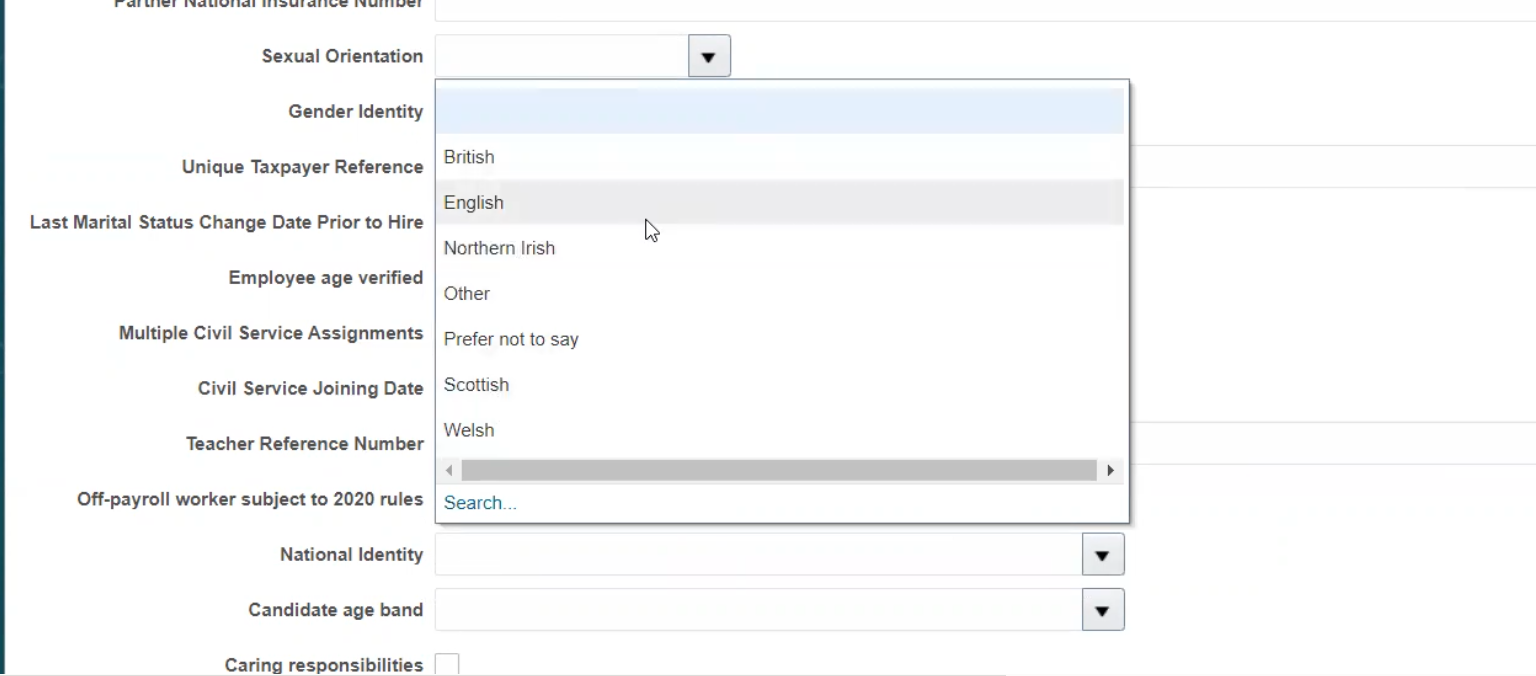This screenshot has height=676, width=1536.
Task: Click the list's scroll right arrow
Action: 1110,470
